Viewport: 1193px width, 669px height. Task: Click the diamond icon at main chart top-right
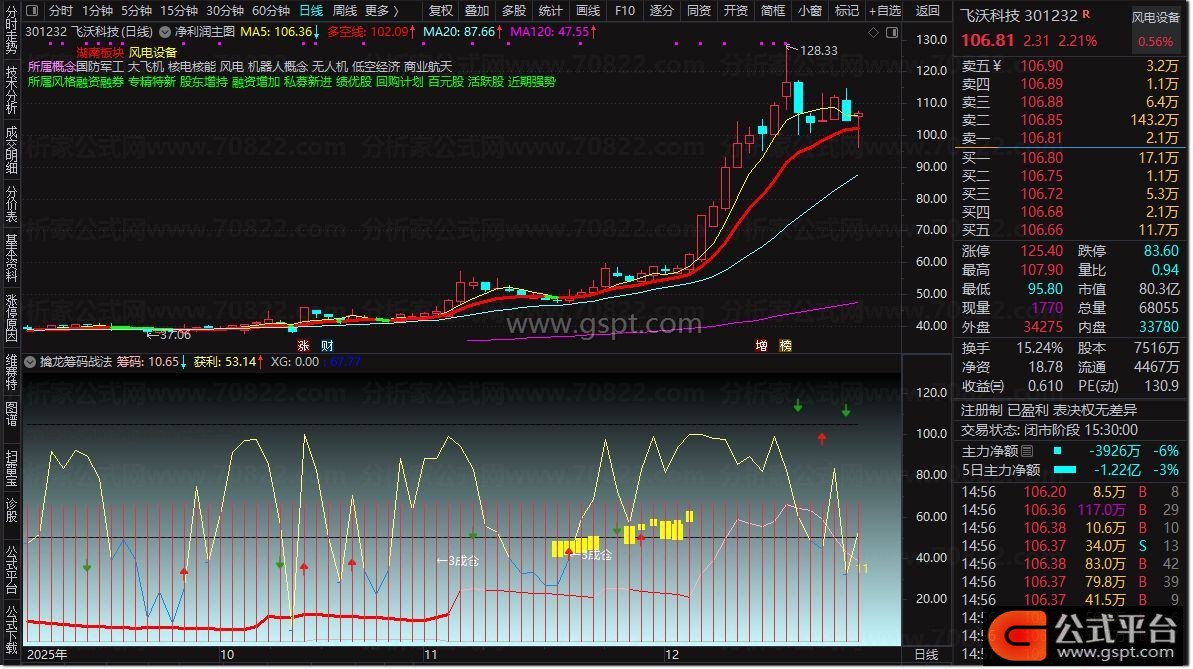click(x=874, y=32)
